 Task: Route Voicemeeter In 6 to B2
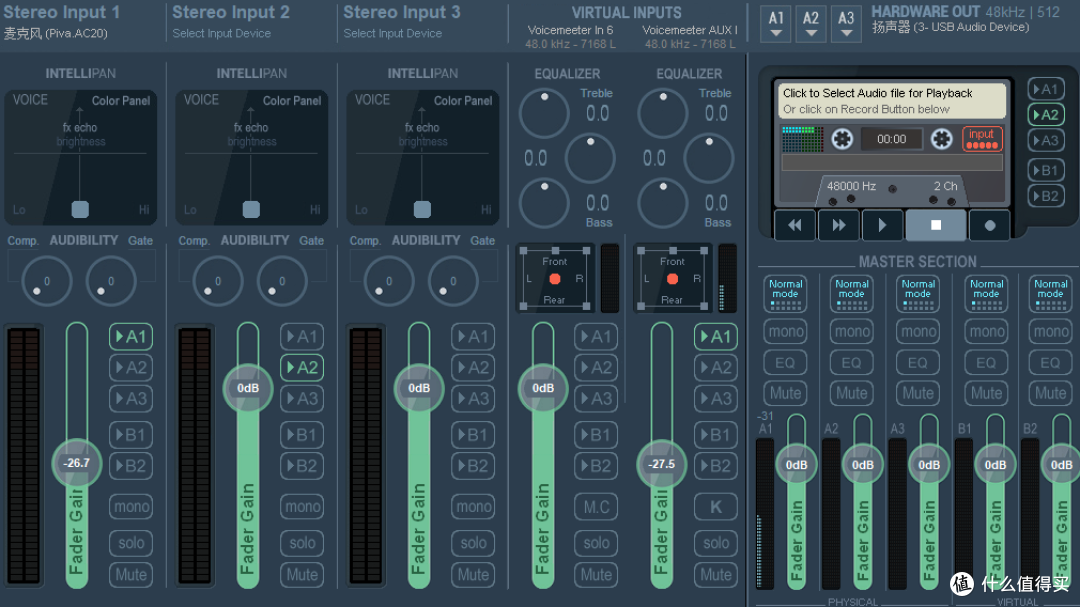(x=596, y=466)
